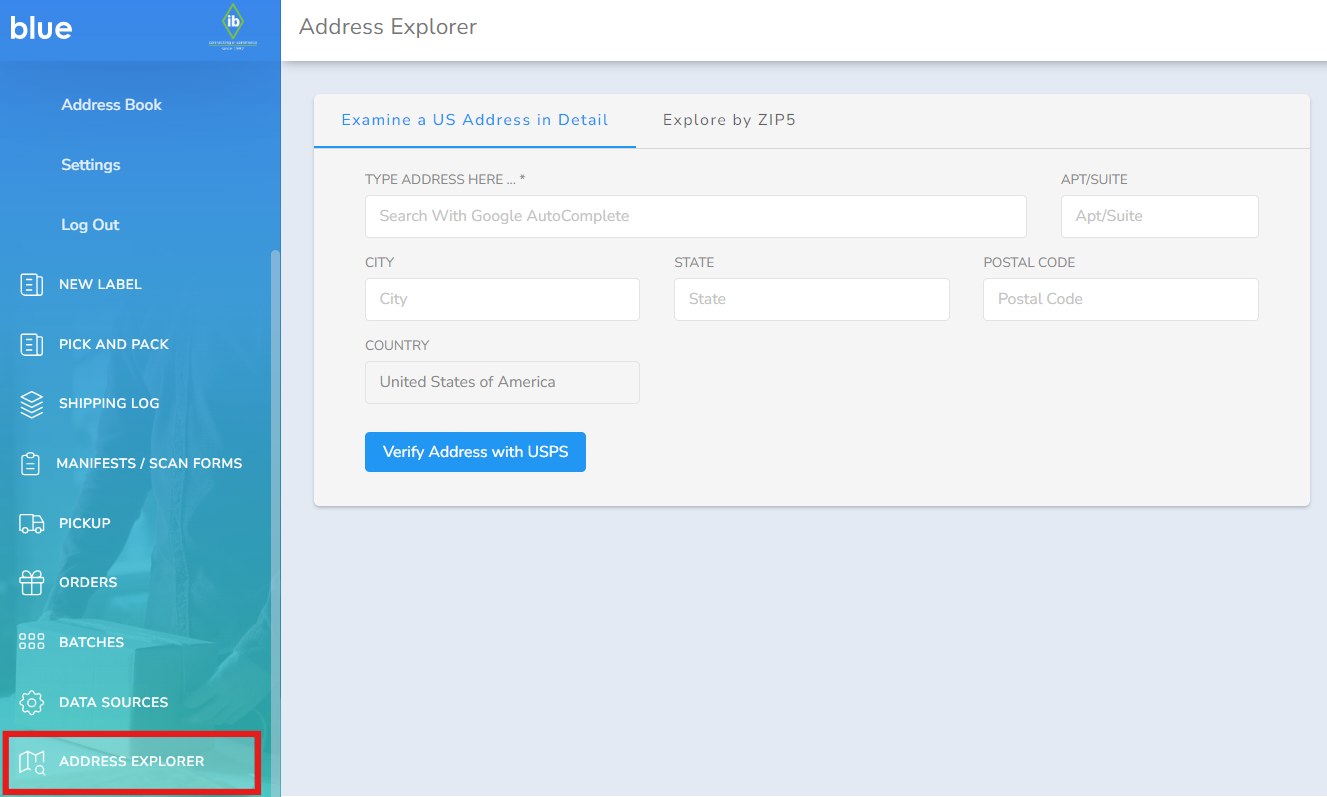The image size is (1327, 797).
Task: Open Manifests / Scan Forms
Action: [32, 462]
